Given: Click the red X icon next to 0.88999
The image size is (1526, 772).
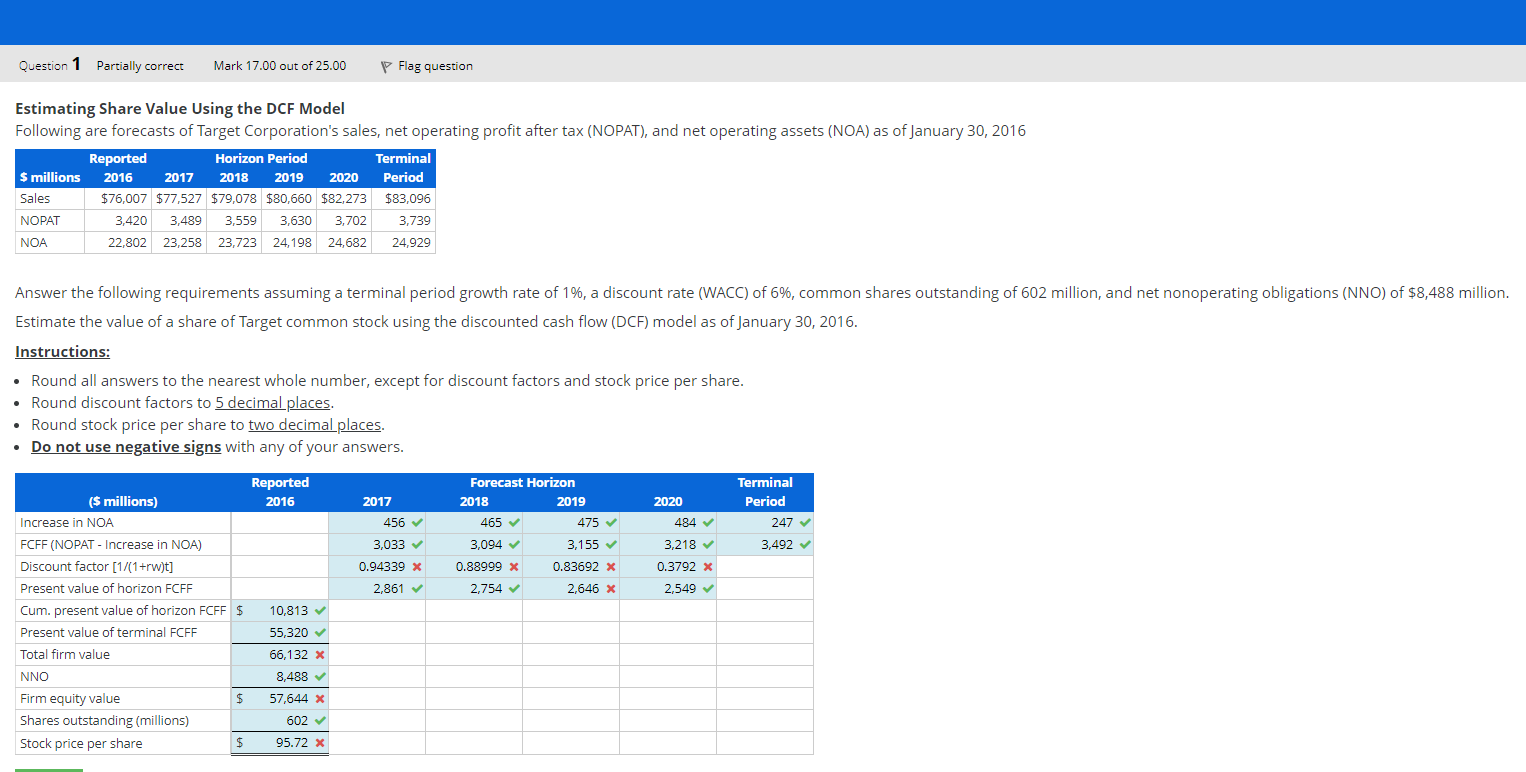Looking at the screenshot, I should [513, 567].
